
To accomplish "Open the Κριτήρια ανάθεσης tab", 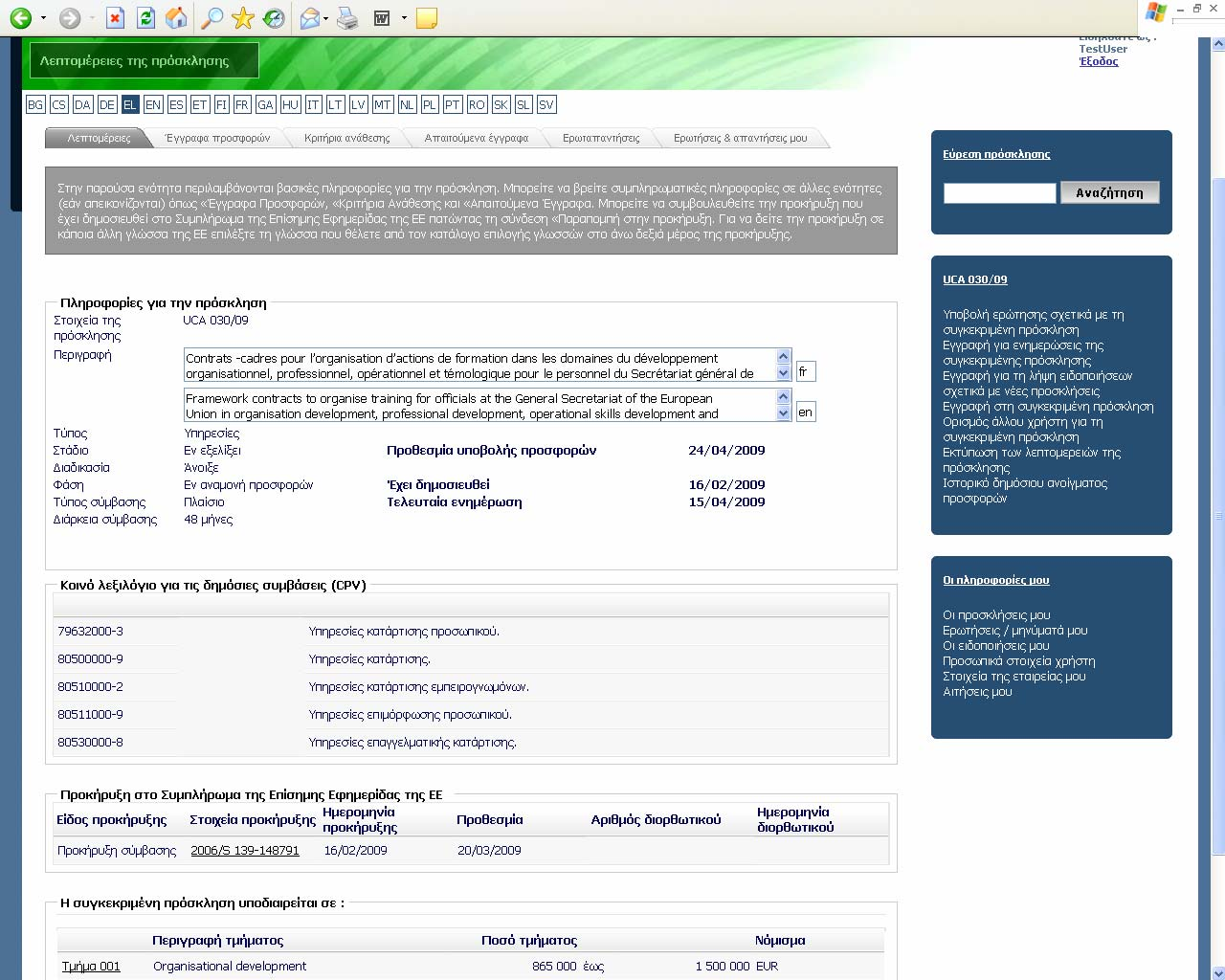I will click(346, 138).
